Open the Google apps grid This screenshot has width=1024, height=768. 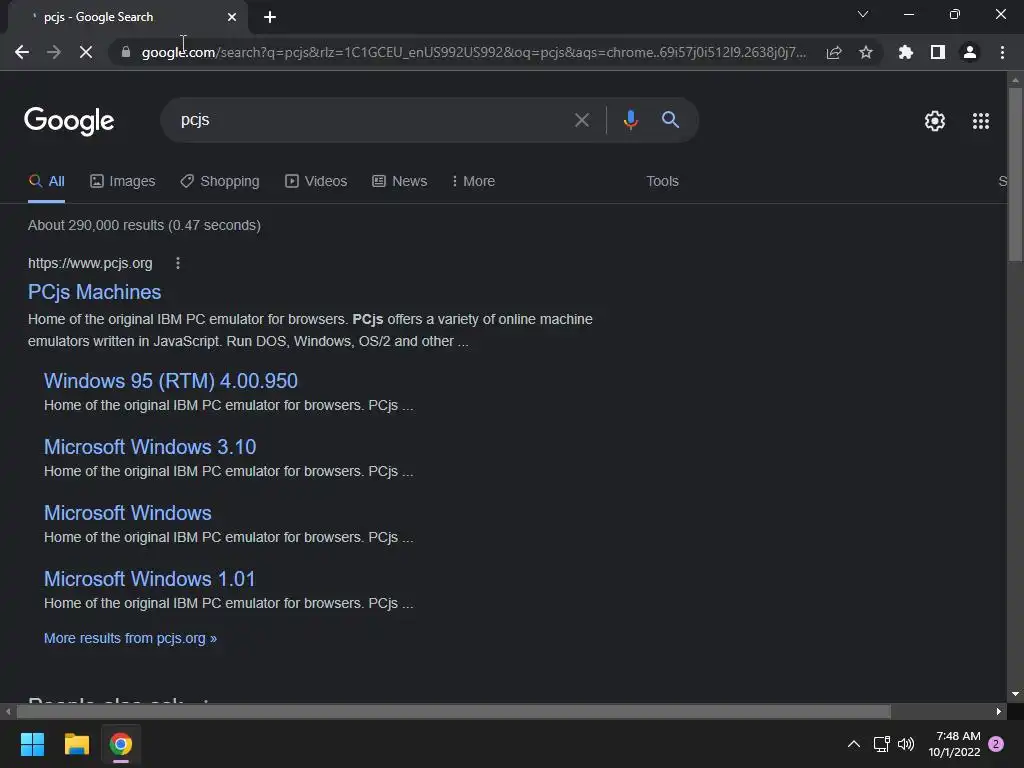(981, 121)
